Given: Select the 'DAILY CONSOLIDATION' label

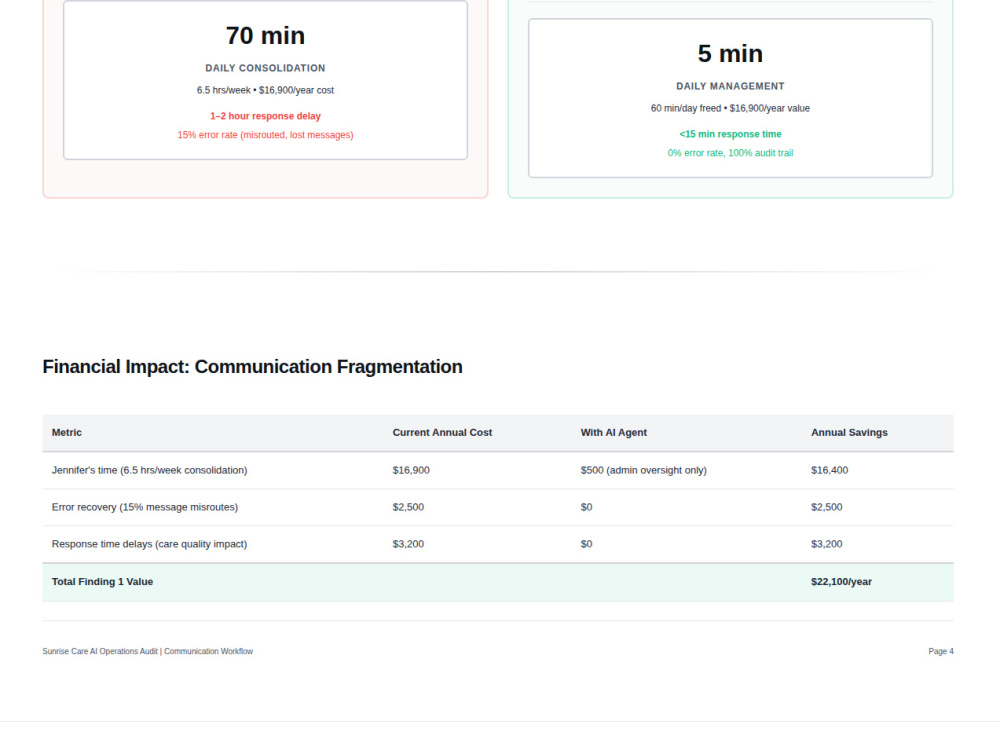Looking at the screenshot, I should click(x=265, y=68).
